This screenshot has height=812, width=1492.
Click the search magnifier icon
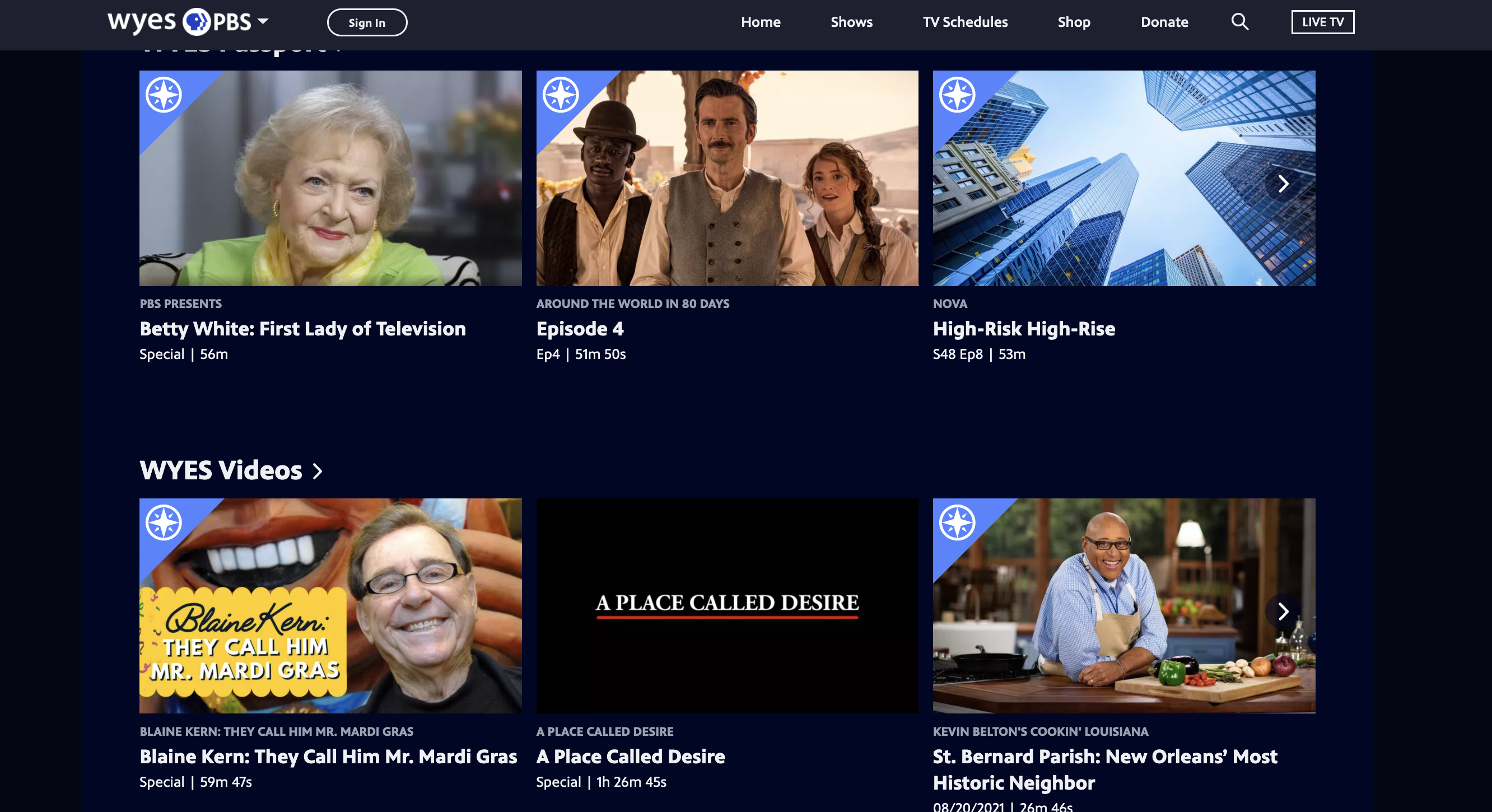pos(1239,22)
